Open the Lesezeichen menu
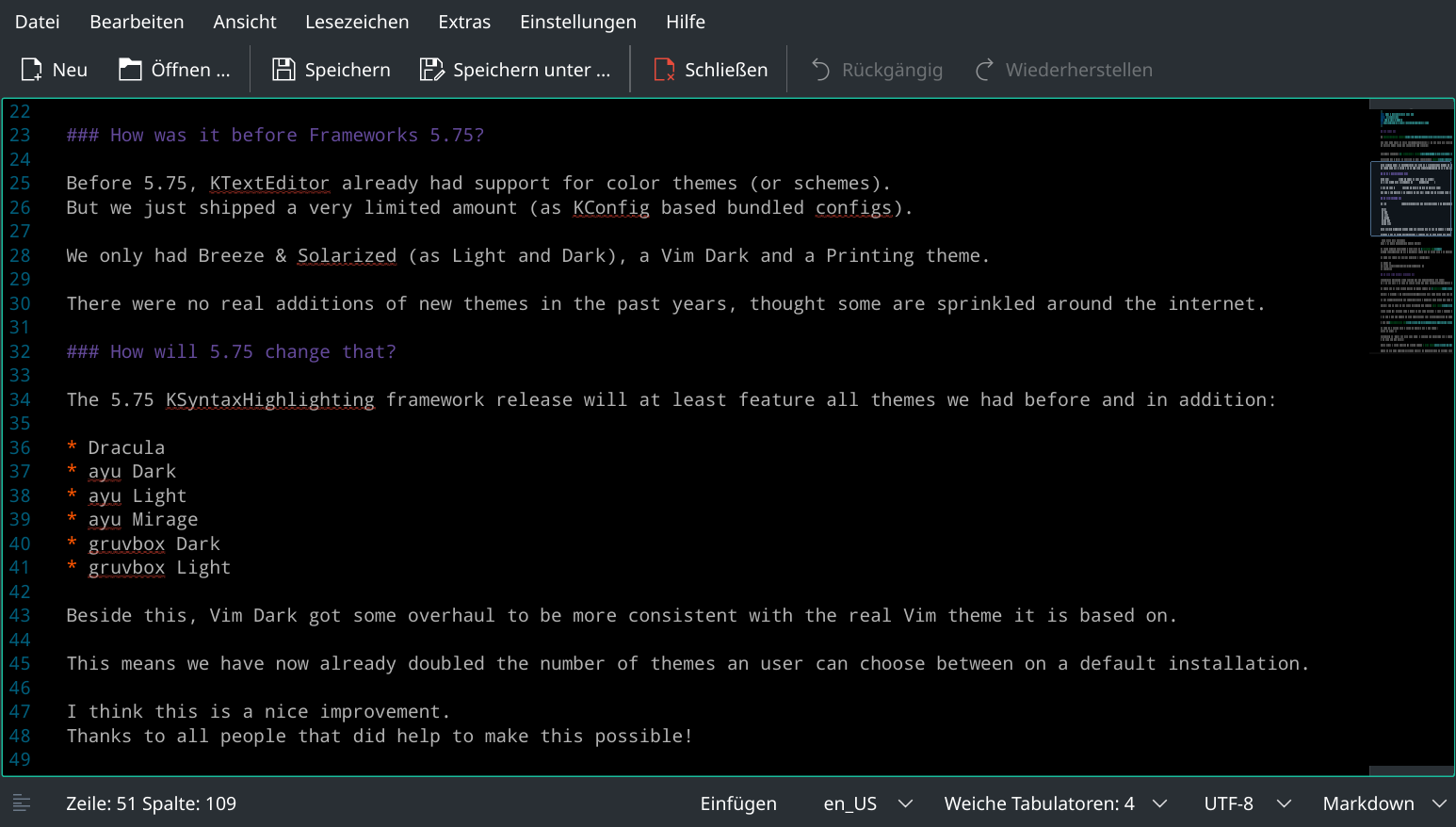The image size is (1456, 827). coord(357,22)
